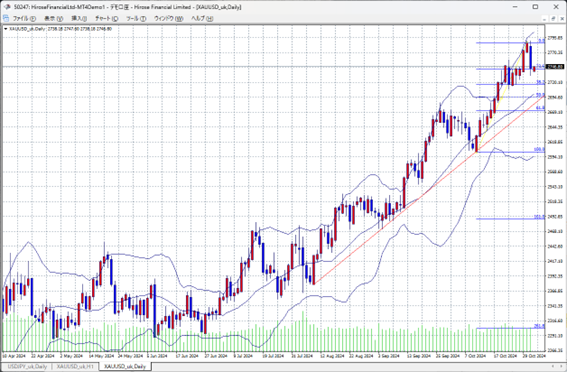Maximize the MT4 application window
This screenshot has height=372, width=567.
tap(536, 7)
